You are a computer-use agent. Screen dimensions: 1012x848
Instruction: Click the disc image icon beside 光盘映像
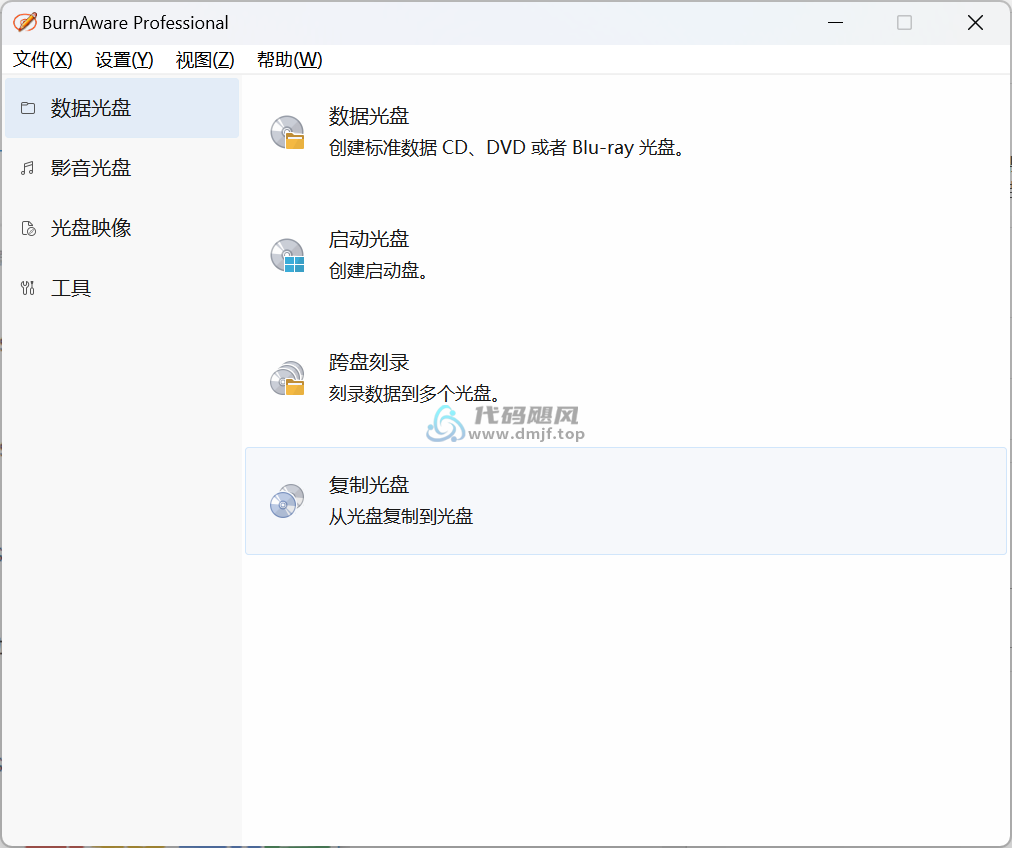pyautogui.click(x=28, y=228)
